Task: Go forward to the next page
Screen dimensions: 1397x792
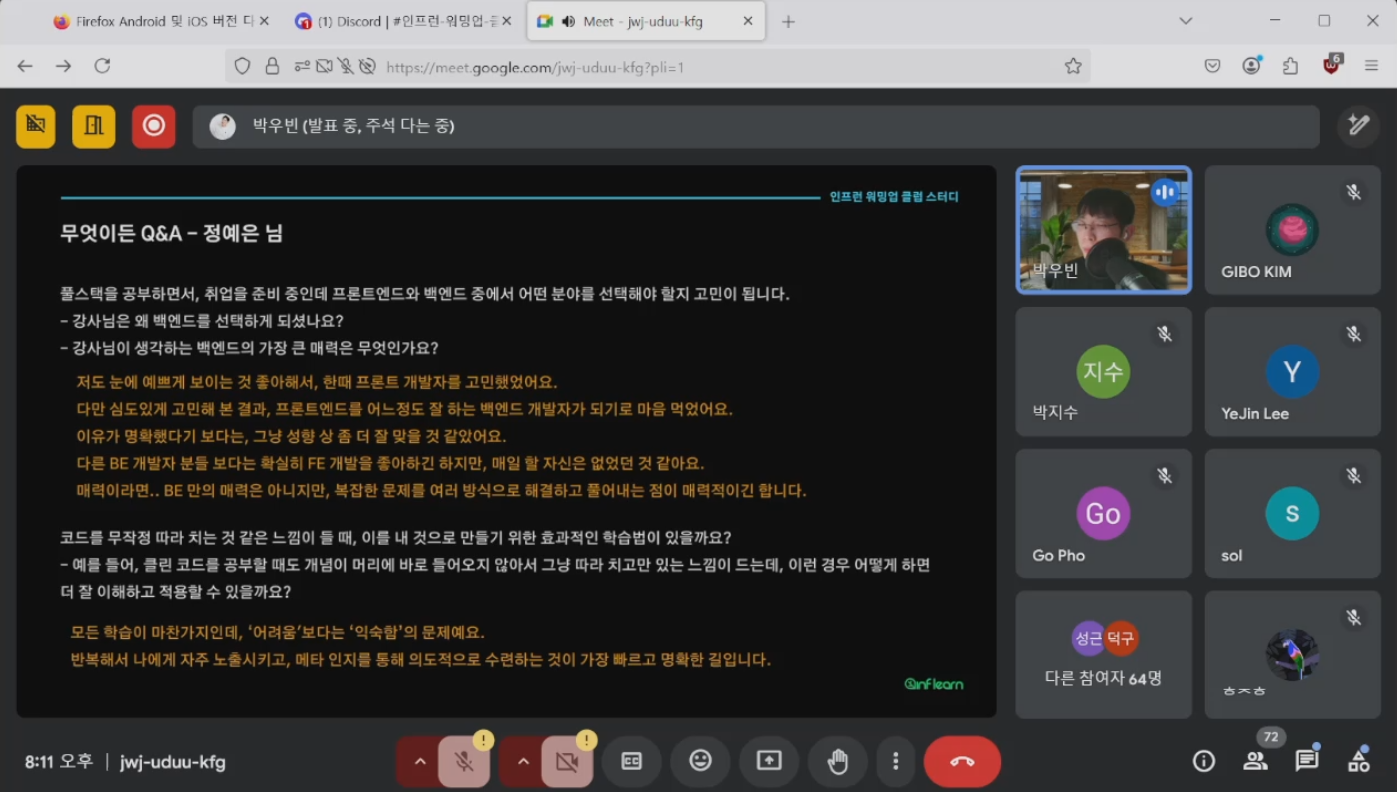Action: [63, 66]
